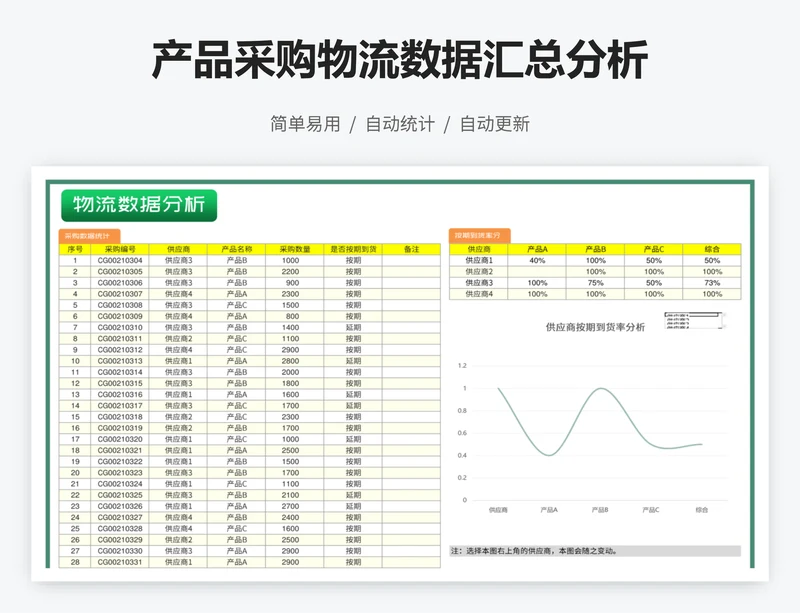Select the 综合 header in rate table
The image size is (800, 613).
(x=712, y=249)
